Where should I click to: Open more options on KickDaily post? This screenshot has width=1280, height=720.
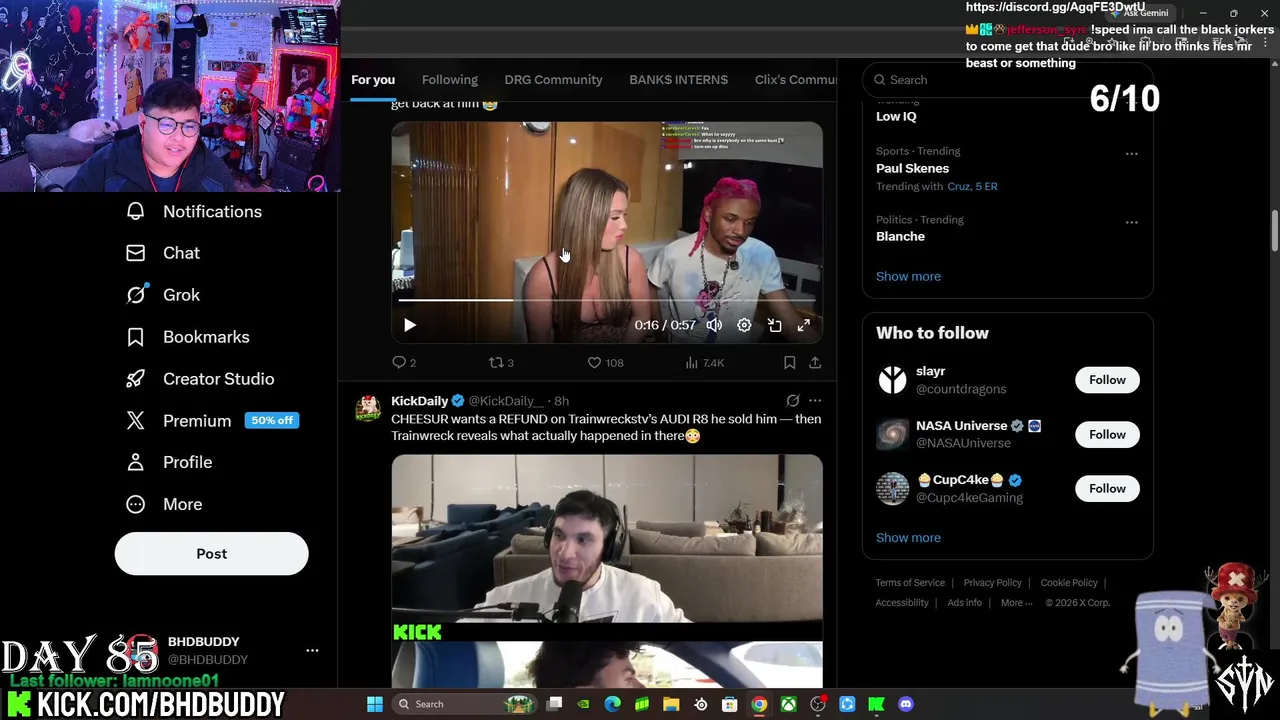(815, 401)
